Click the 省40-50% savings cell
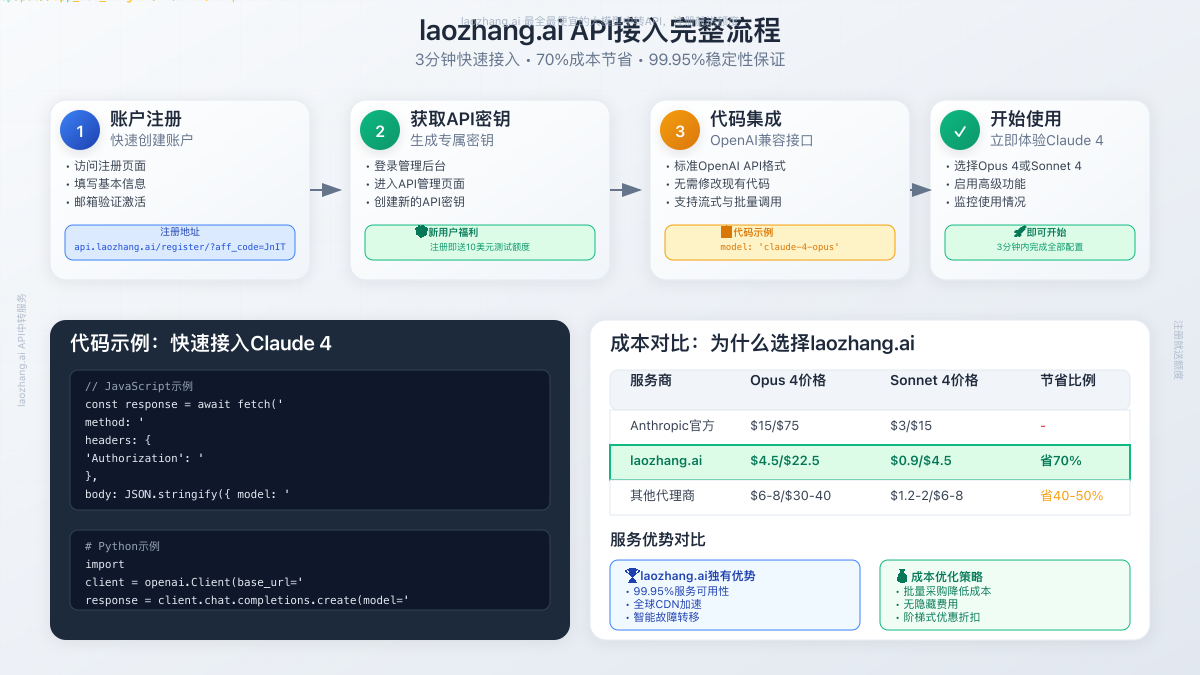The image size is (1200, 675). click(x=1072, y=496)
